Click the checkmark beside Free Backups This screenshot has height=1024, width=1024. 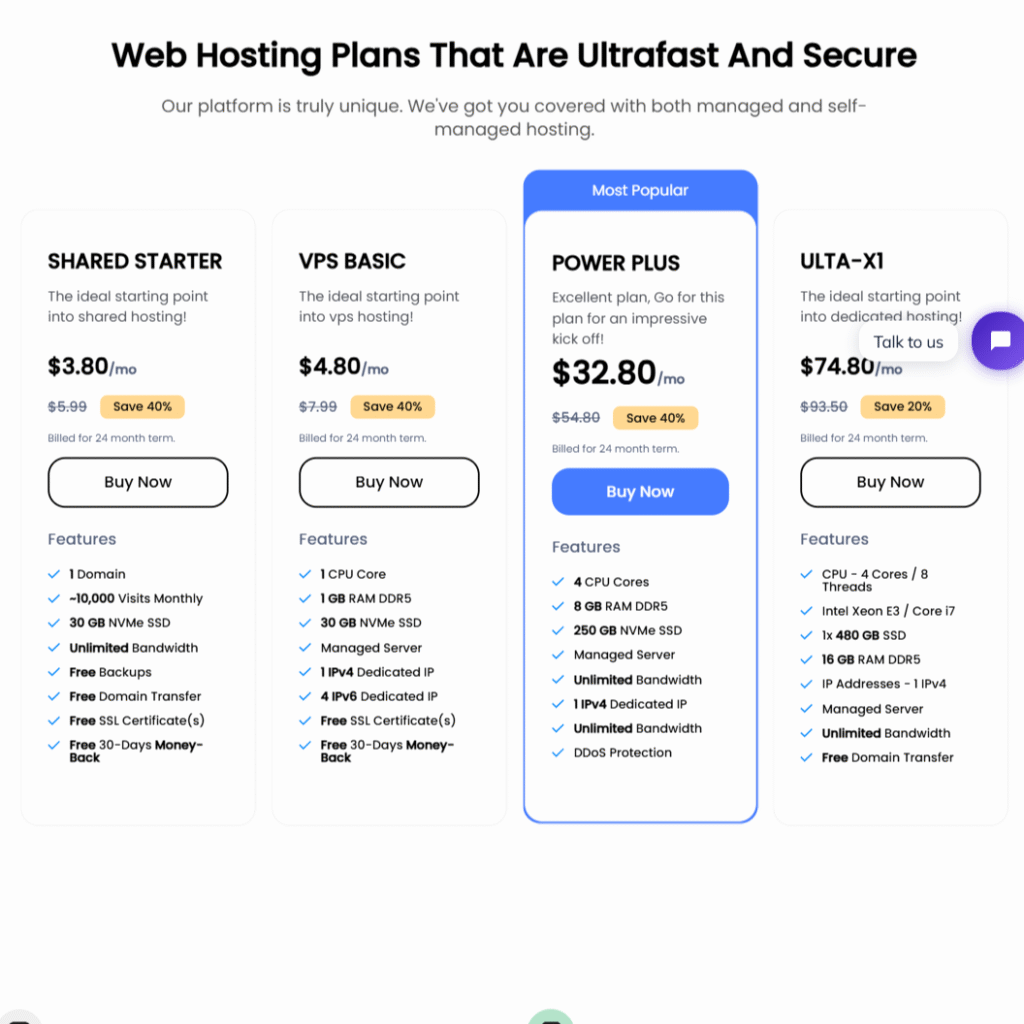pos(54,672)
